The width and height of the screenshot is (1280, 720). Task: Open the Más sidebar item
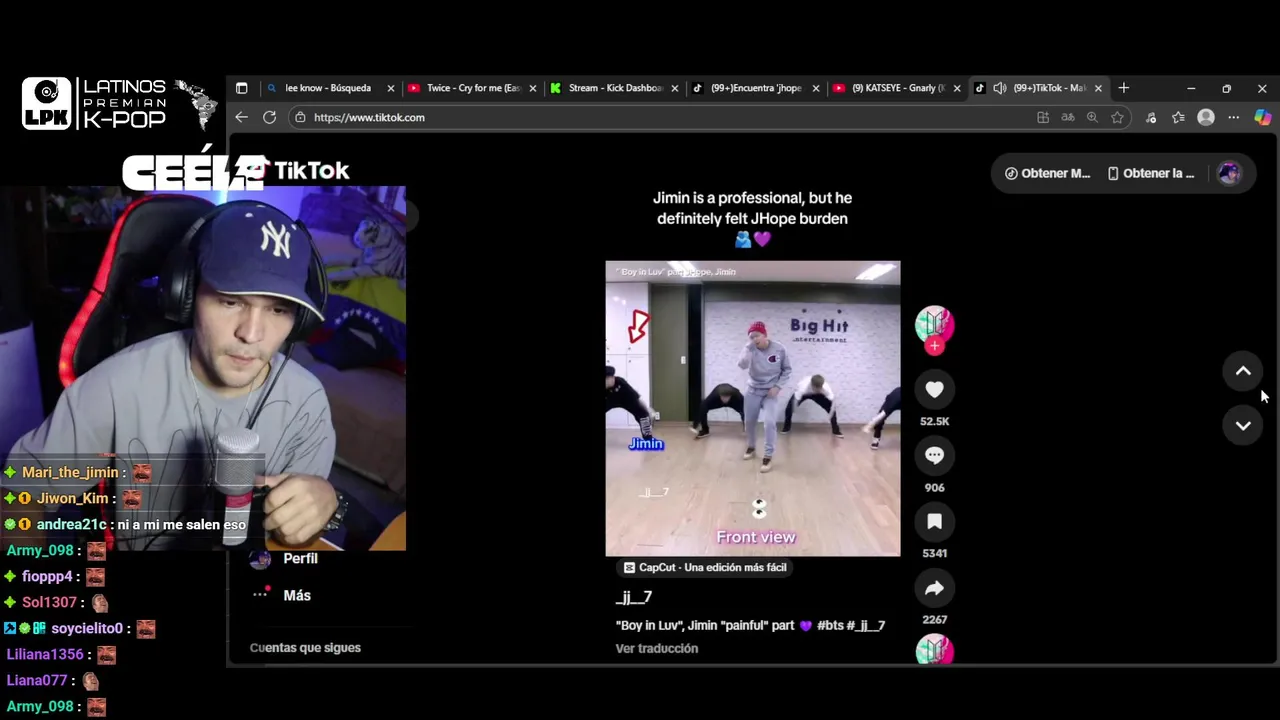click(297, 595)
